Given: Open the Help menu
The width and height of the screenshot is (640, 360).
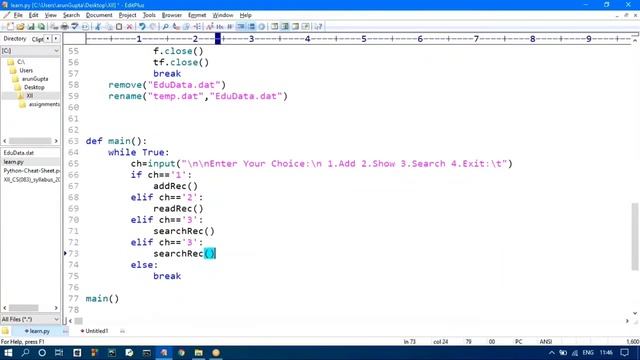Looking at the screenshot, I should (245, 15).
